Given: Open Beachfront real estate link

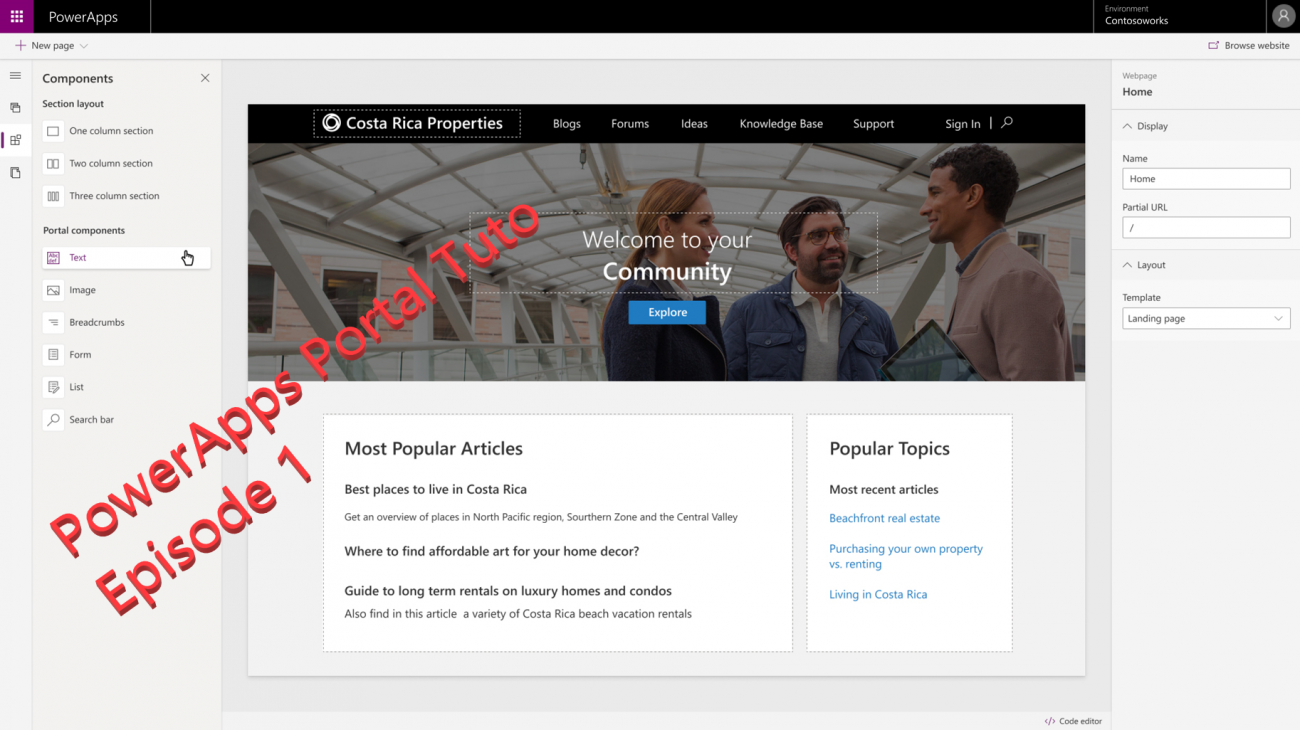Looking at the screenshot, I should tap(884, 518).
